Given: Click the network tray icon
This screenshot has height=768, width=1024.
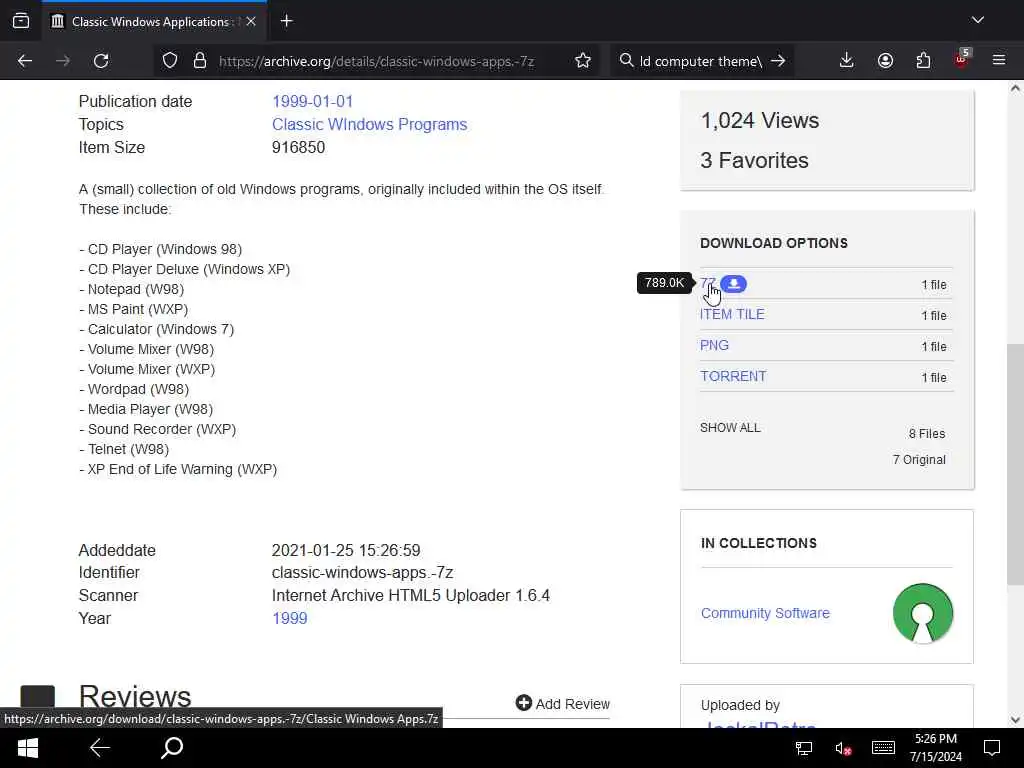Looking at the screenshot, I should (x=804, y=748).
